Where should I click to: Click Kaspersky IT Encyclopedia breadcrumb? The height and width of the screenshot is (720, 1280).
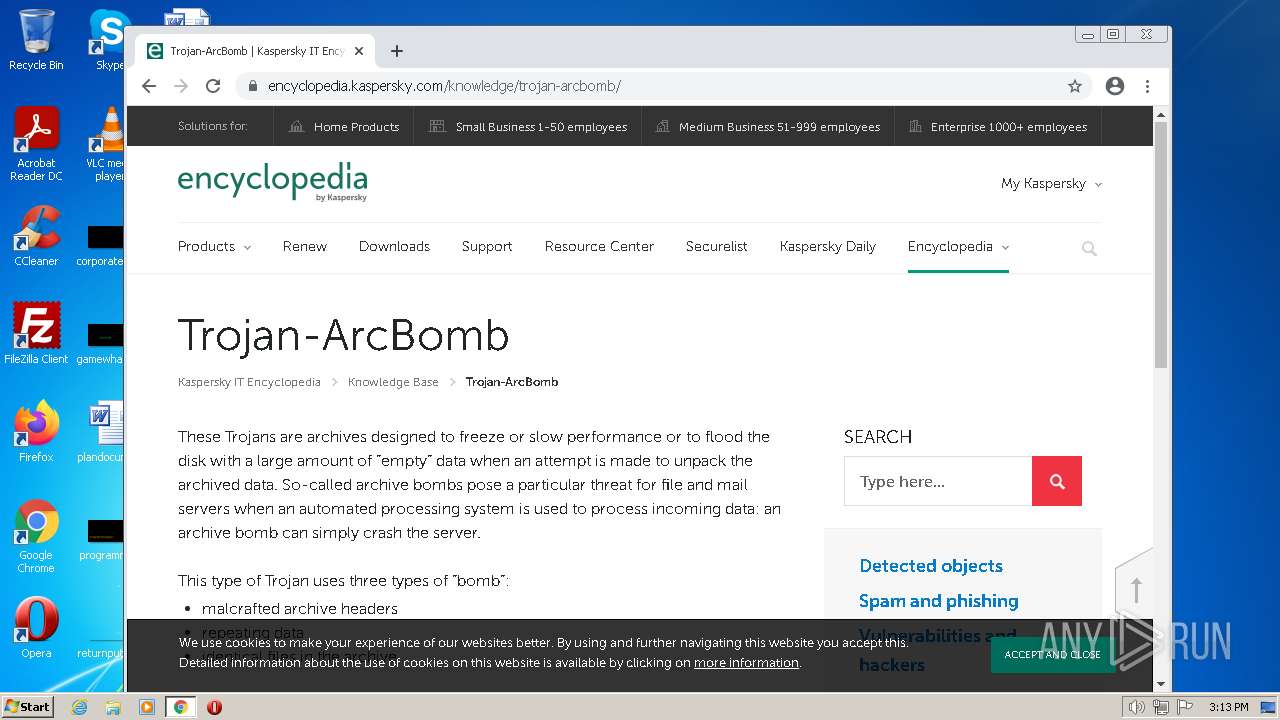249,382
